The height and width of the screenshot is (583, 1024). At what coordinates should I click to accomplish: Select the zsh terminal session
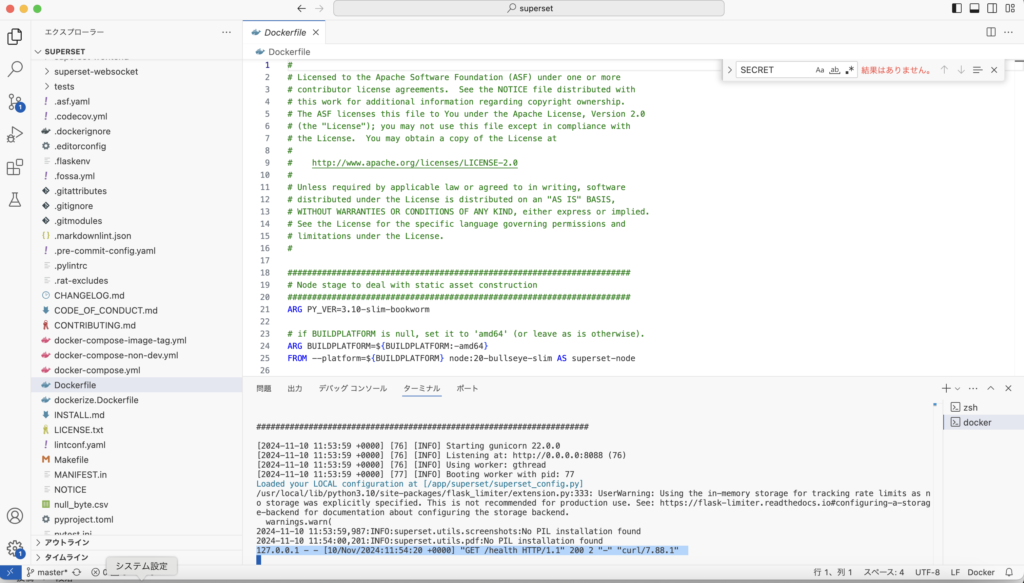[984, 407]
